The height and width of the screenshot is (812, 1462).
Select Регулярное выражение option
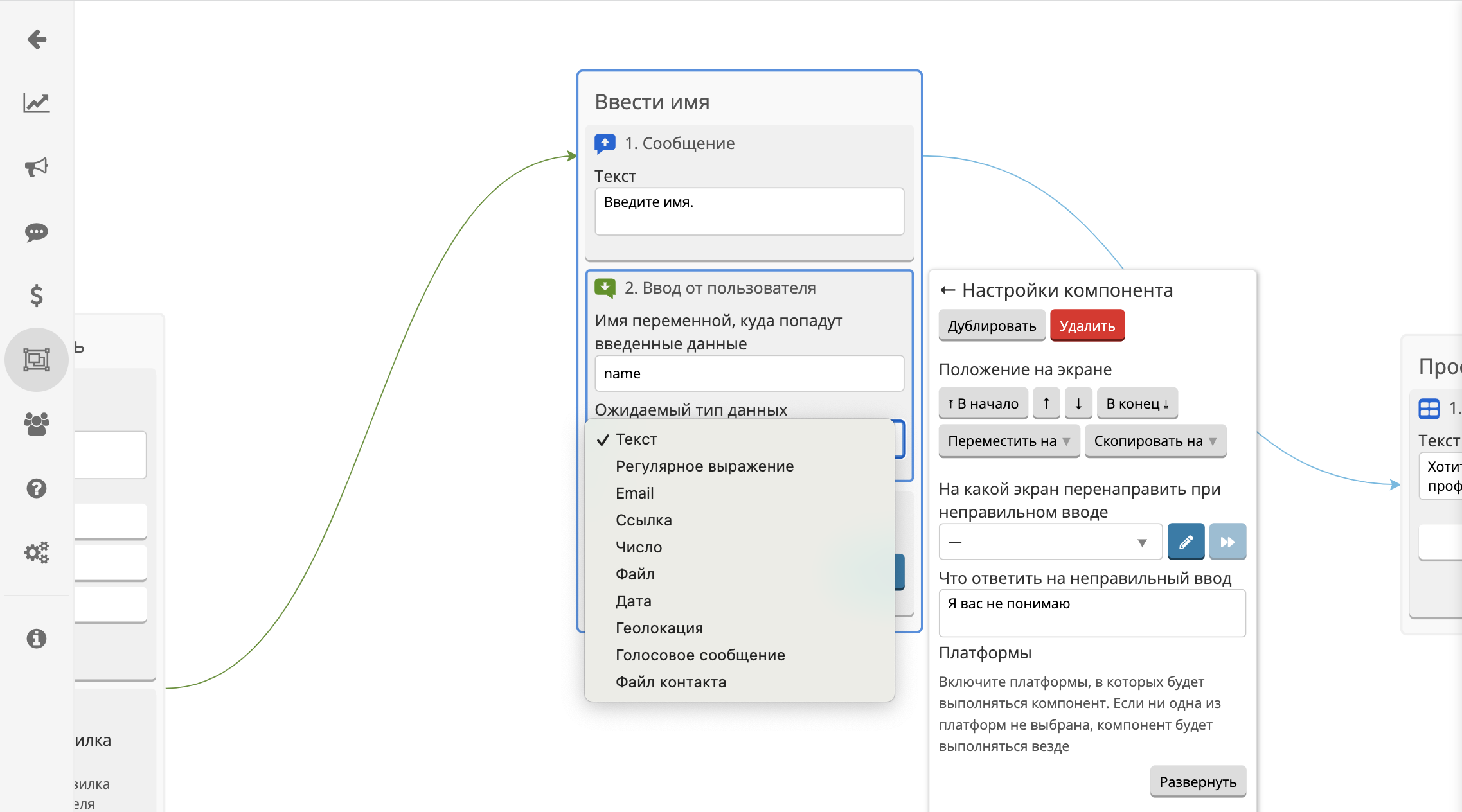click(x=740, y=466)
